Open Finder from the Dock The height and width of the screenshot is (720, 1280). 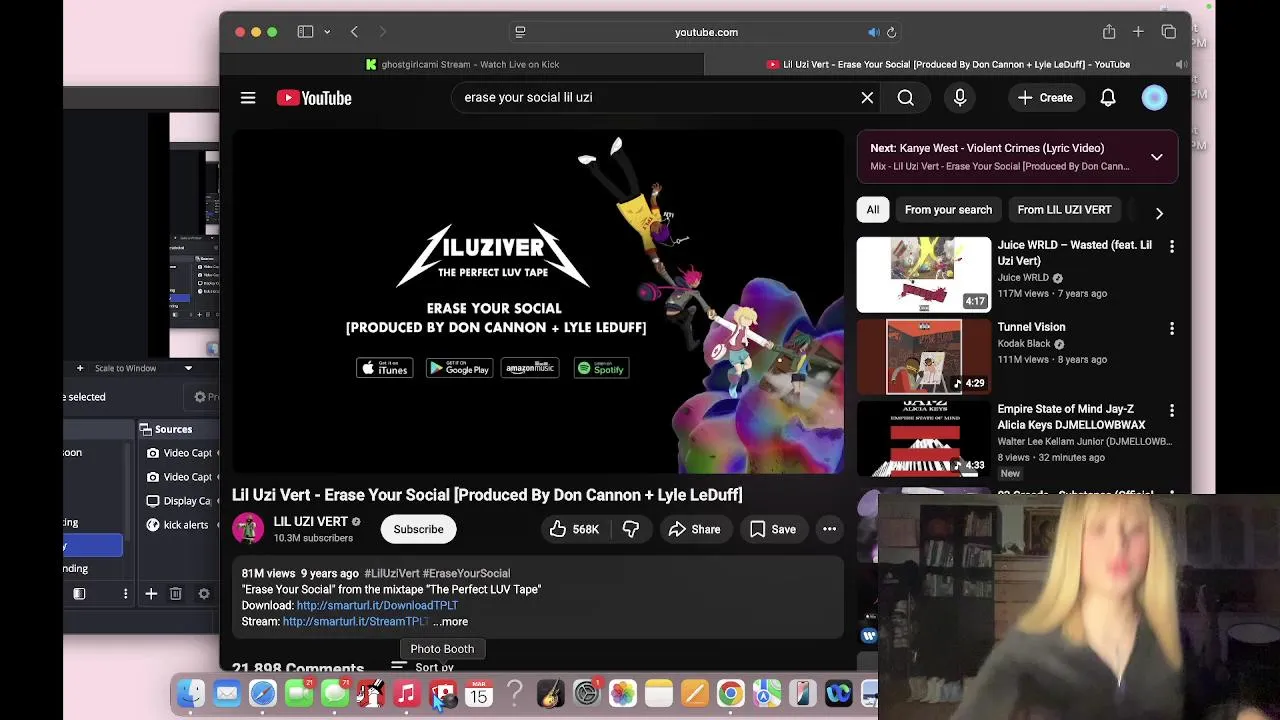pos(191,693)
